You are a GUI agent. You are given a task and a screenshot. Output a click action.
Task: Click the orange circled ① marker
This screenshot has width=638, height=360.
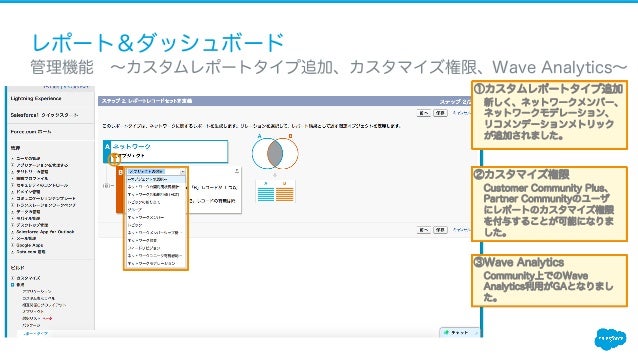(x=114, y=160)
